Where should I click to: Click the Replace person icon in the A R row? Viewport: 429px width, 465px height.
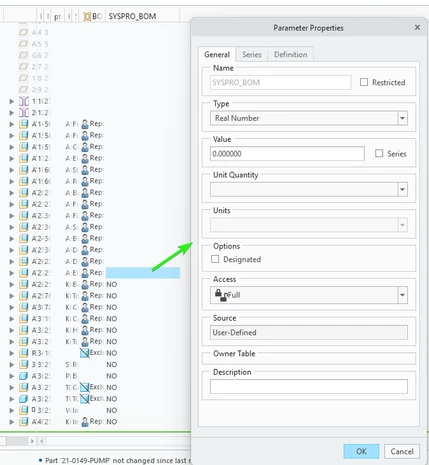tap(85, 181)
